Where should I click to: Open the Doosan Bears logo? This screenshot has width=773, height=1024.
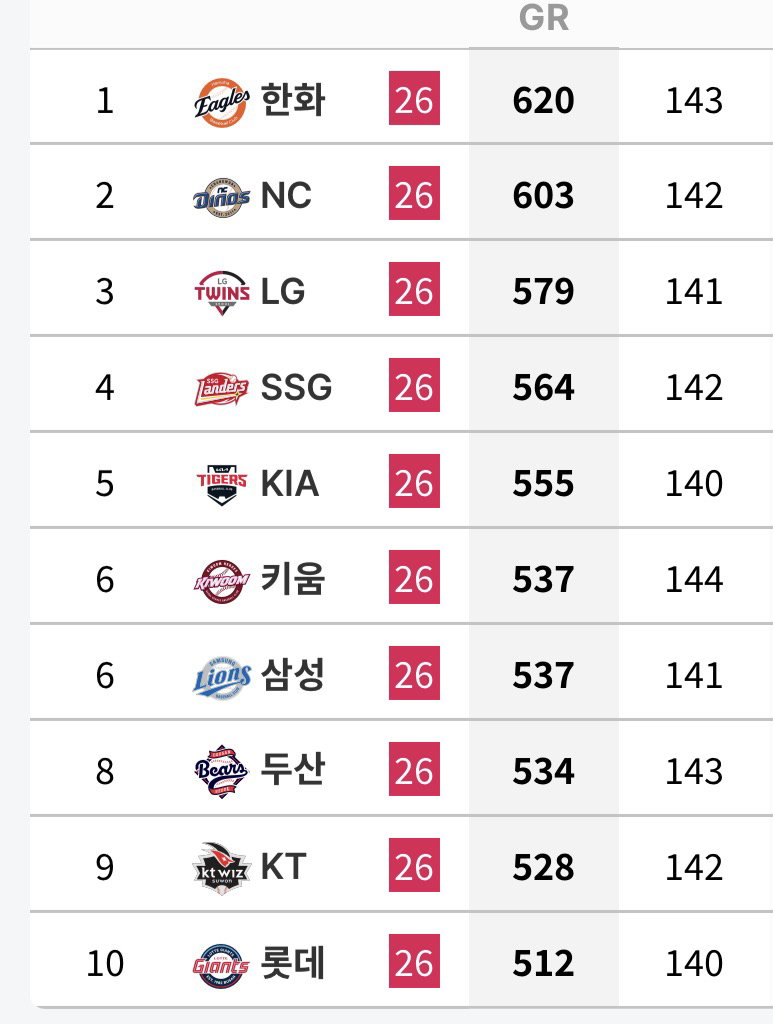[x=221, y=772]
